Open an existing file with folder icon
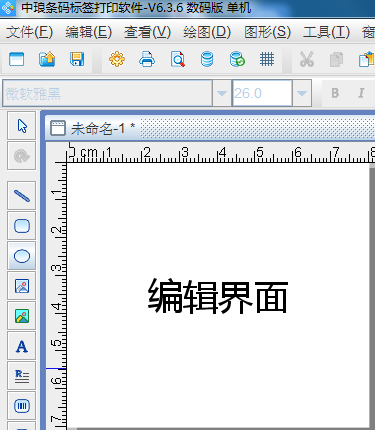Screen dimensions: 375x430 pyautogui.click(x=47, y=60)
